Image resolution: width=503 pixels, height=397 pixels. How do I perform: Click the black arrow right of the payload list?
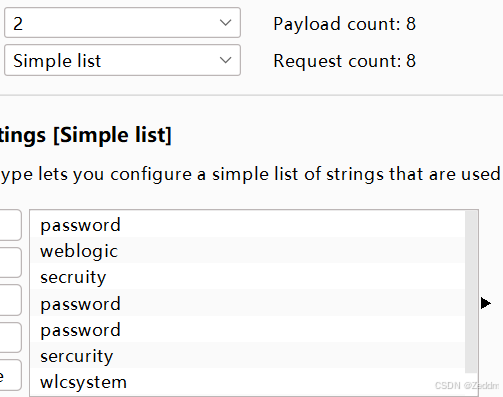pos(486,303)
